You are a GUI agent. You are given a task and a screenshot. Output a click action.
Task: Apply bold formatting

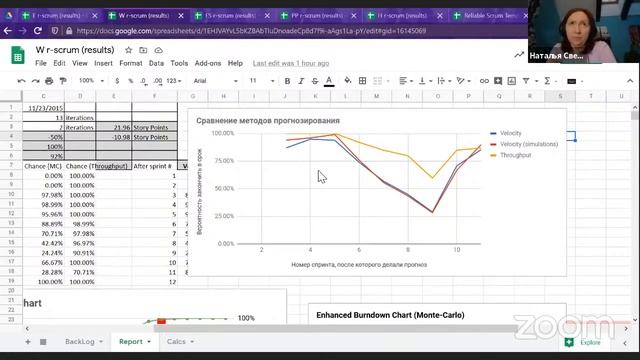[287, 81]
